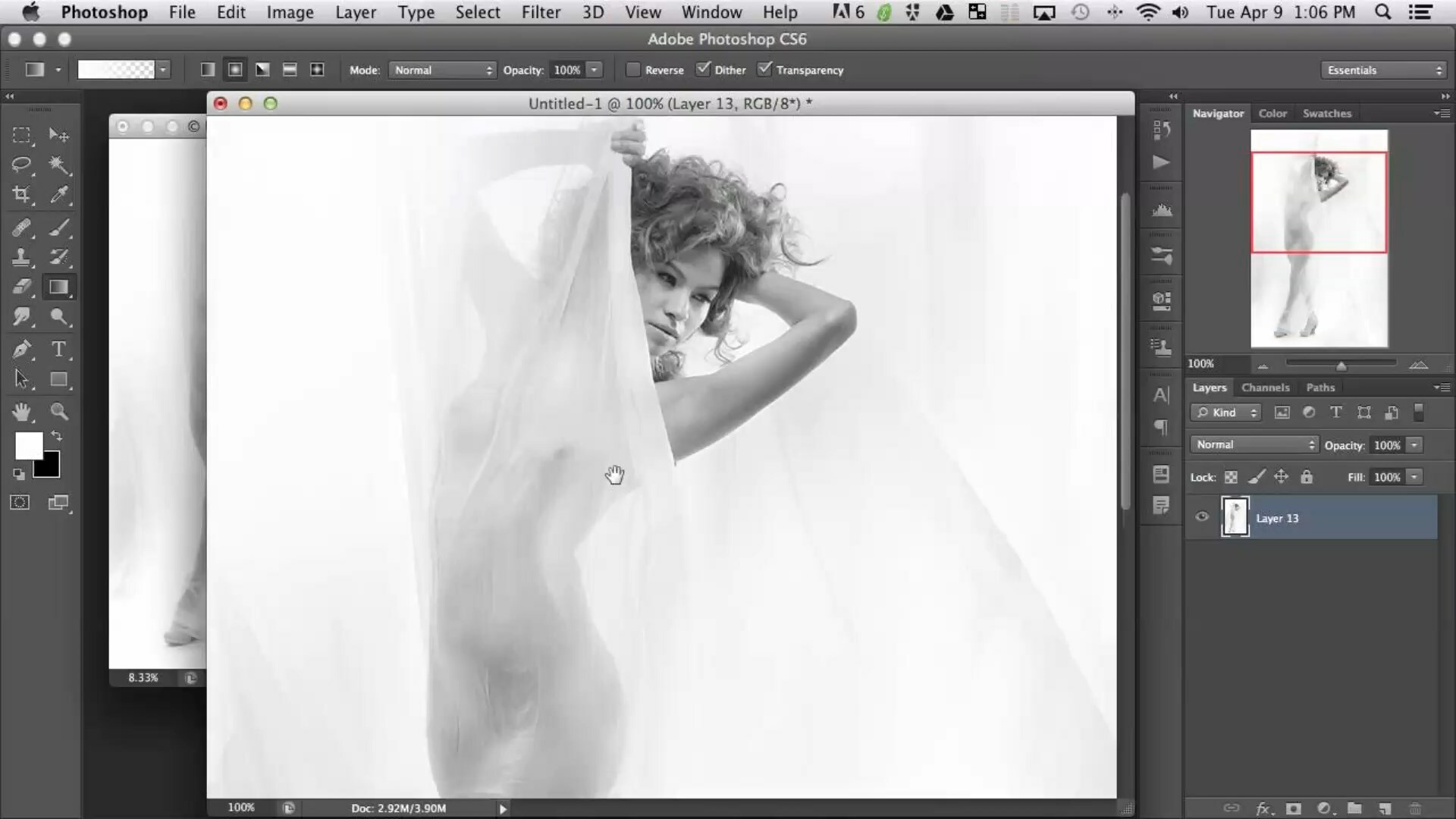1456x819 pixels.
Task: Switch to the Channels tab
Action: (x=1265, y=388)
